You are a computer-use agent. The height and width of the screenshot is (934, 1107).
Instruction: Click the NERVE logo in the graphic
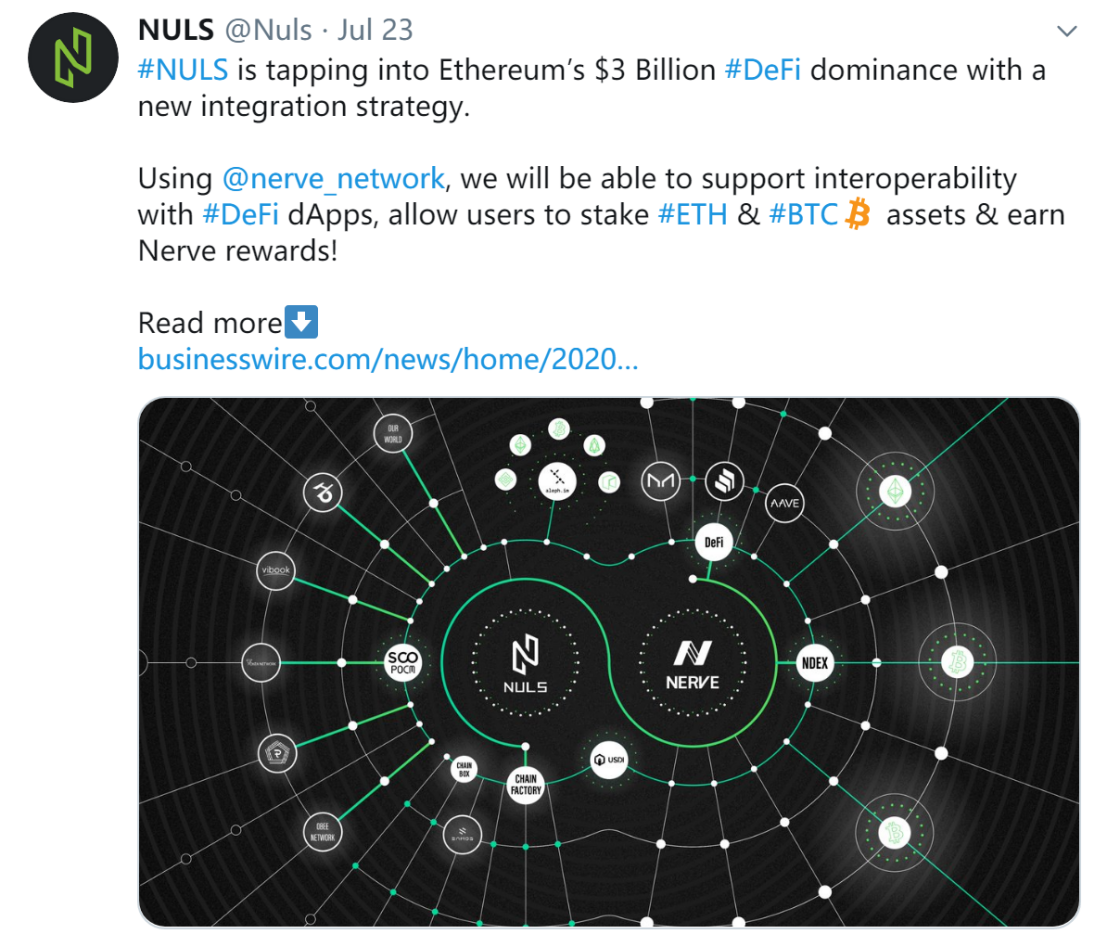click(x=693, y=664)
